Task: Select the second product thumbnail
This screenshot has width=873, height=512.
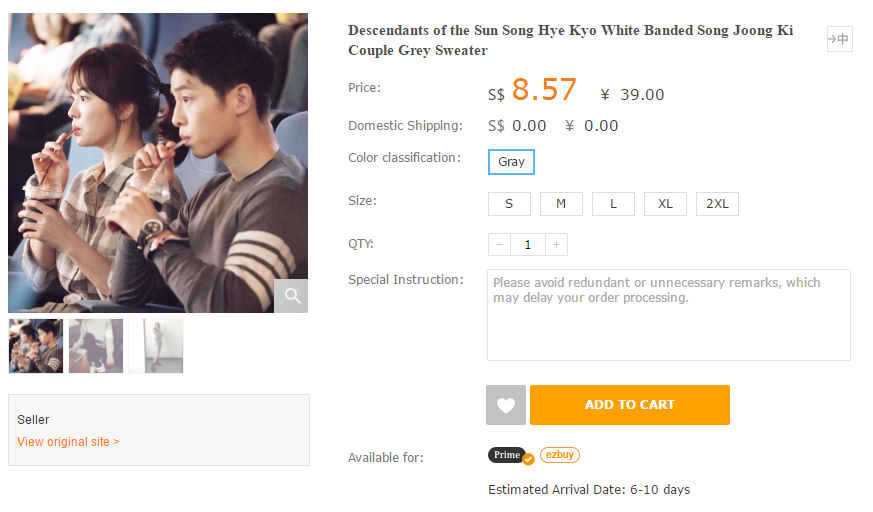Action: [96, 346]
